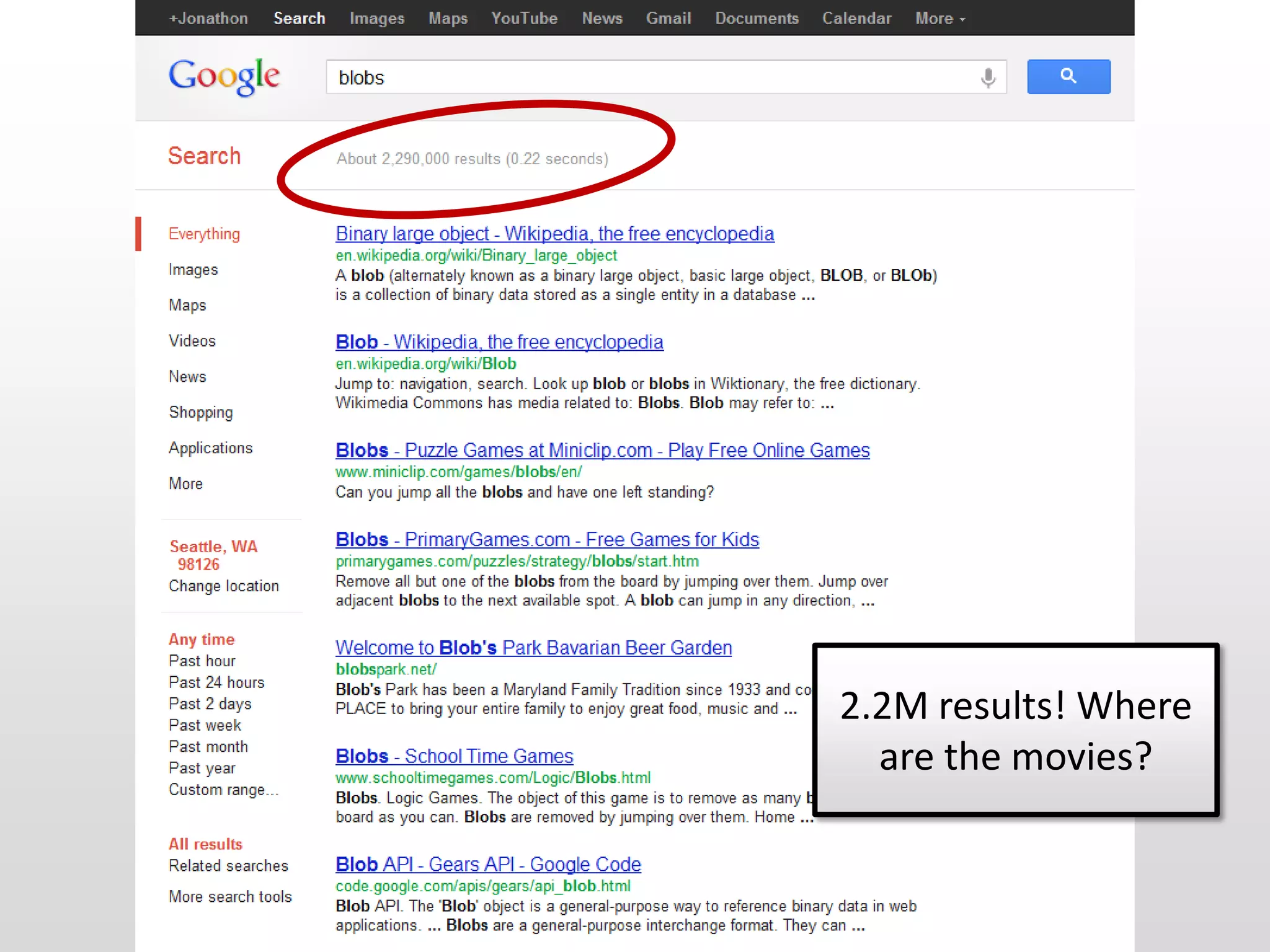Open Calendar from the top bar
Screen dimensions: 1270x952
(x=856, y=19)
